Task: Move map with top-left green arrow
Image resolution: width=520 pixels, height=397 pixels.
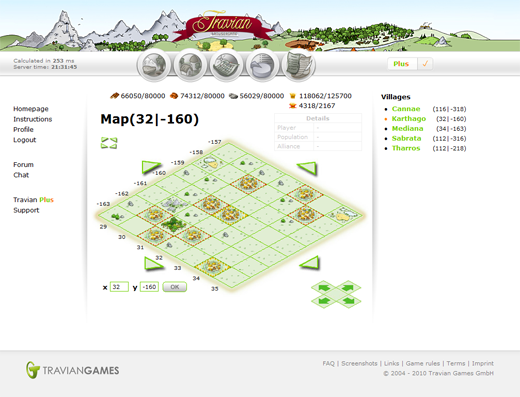Action: pos(151,167)
